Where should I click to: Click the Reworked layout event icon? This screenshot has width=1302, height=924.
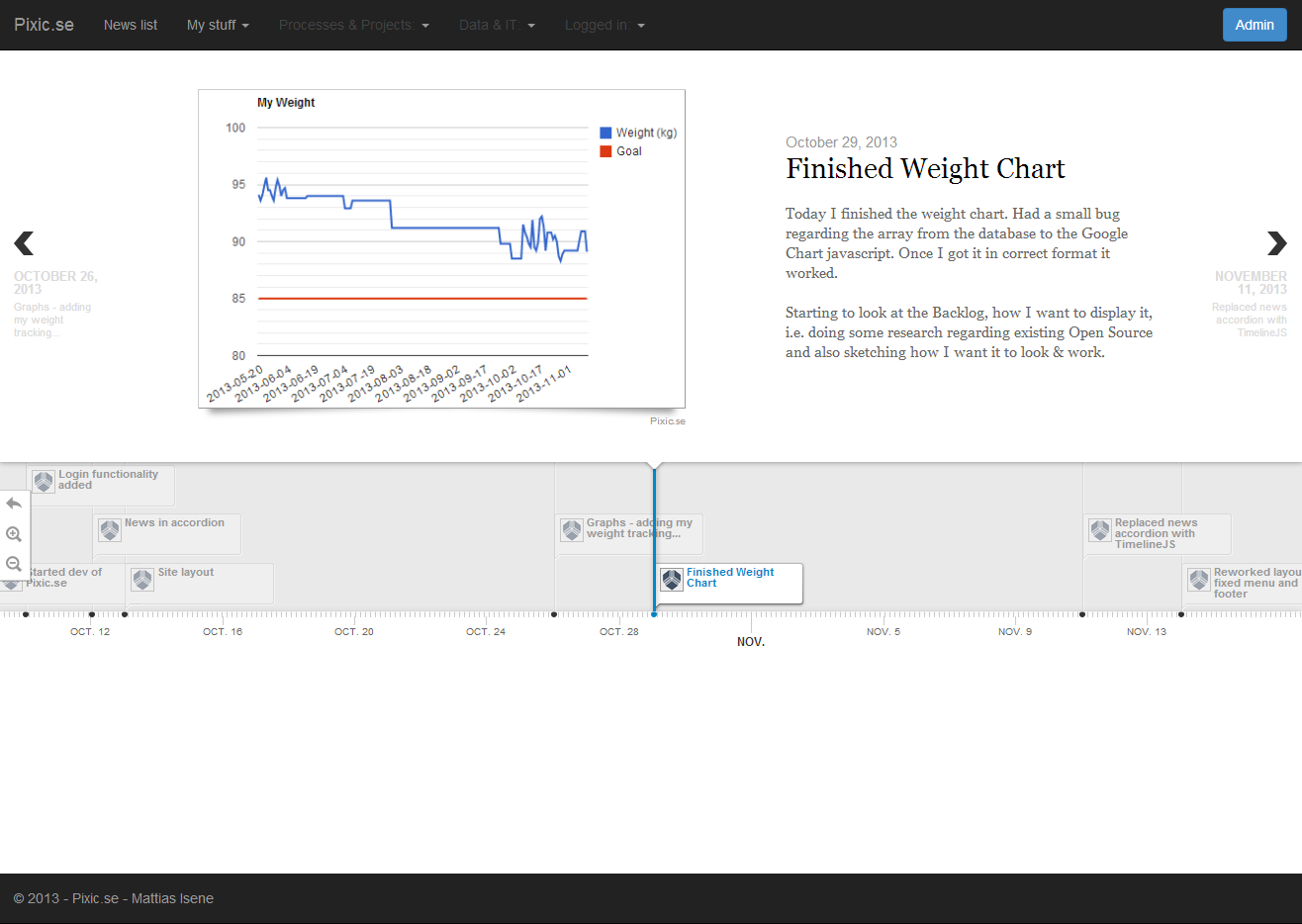point(1199,580)
